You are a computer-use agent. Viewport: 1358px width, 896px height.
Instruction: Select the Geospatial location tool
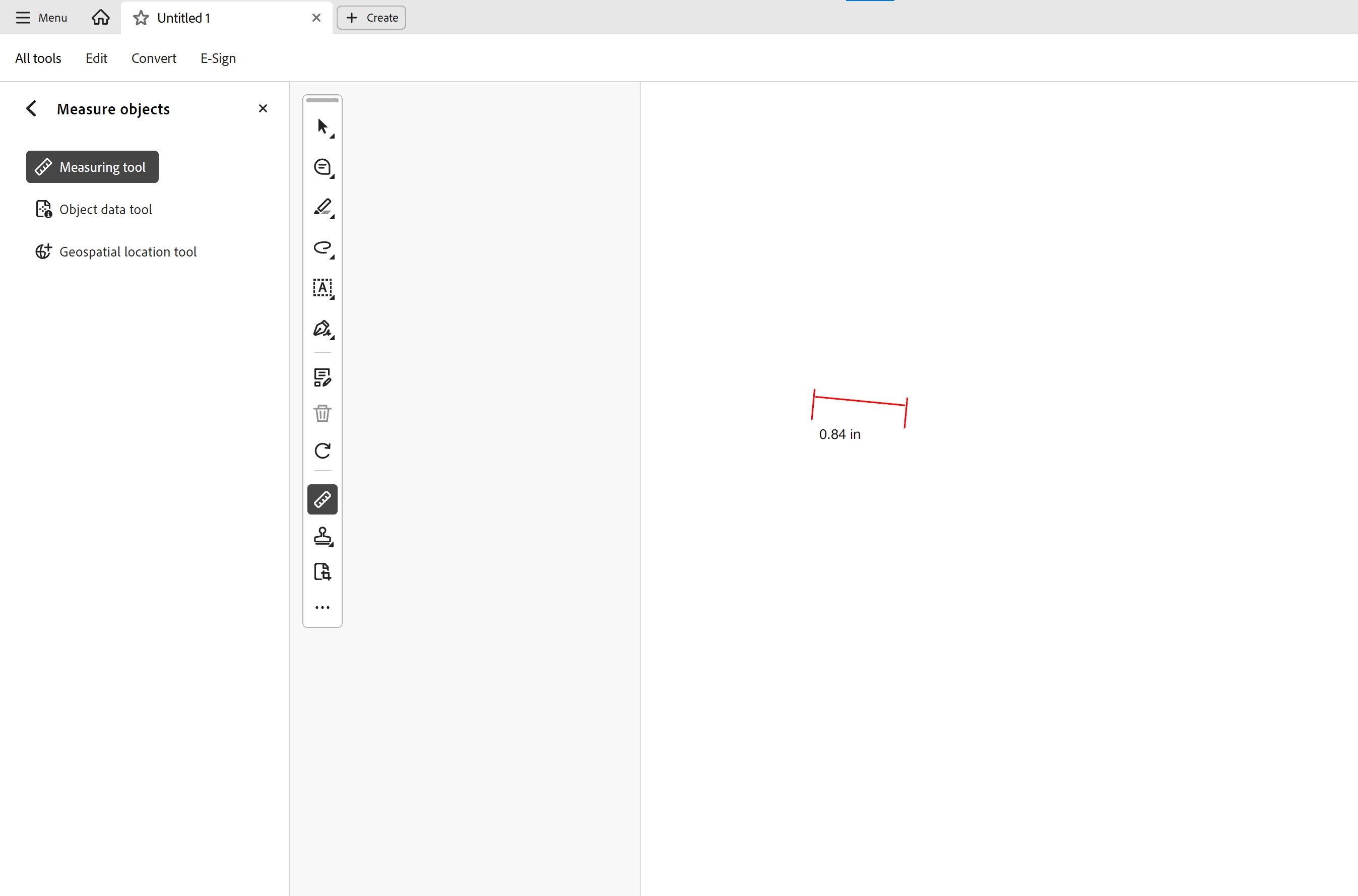click(x=127, y=252)
